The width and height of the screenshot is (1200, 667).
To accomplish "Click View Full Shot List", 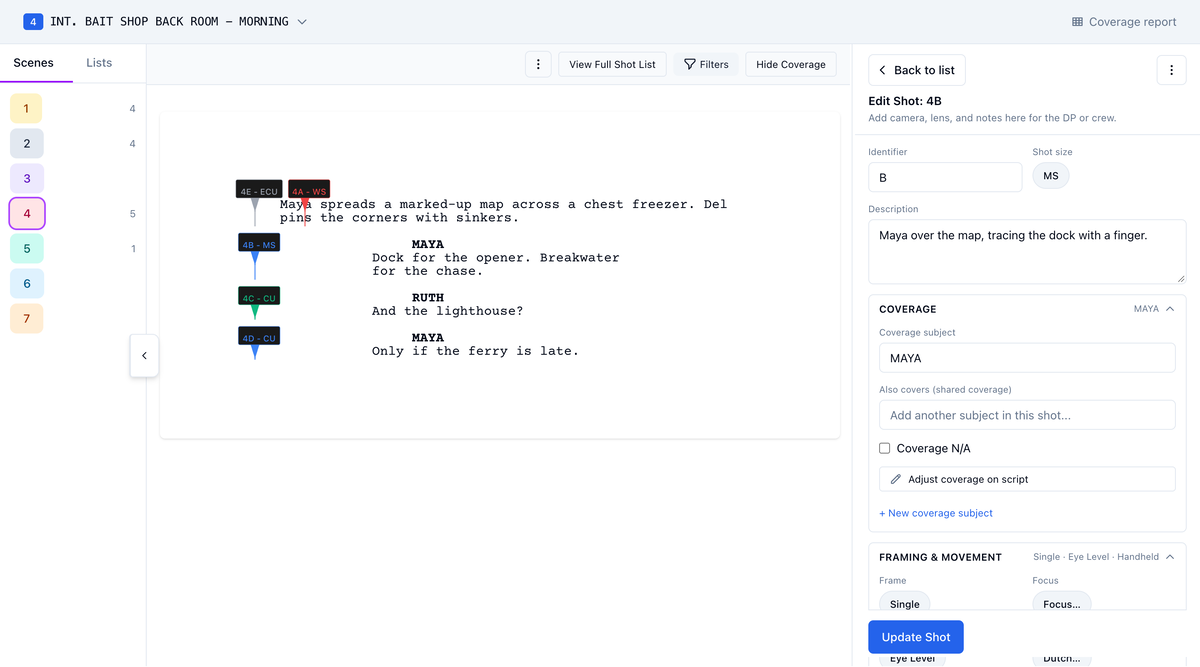I will click(x=612, y=64).
